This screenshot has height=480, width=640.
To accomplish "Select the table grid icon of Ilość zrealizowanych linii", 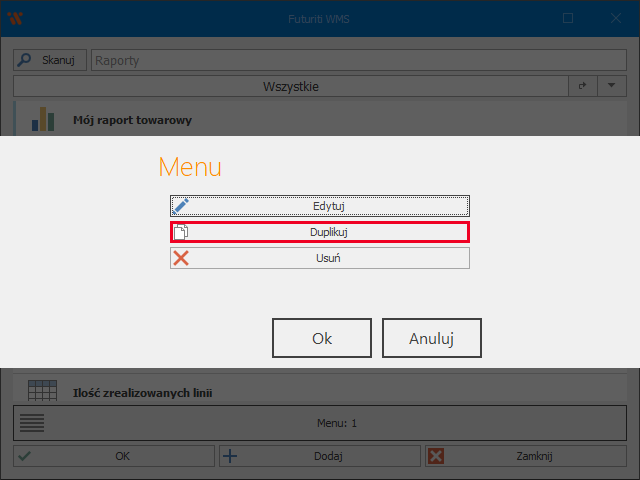I will 42,392.
